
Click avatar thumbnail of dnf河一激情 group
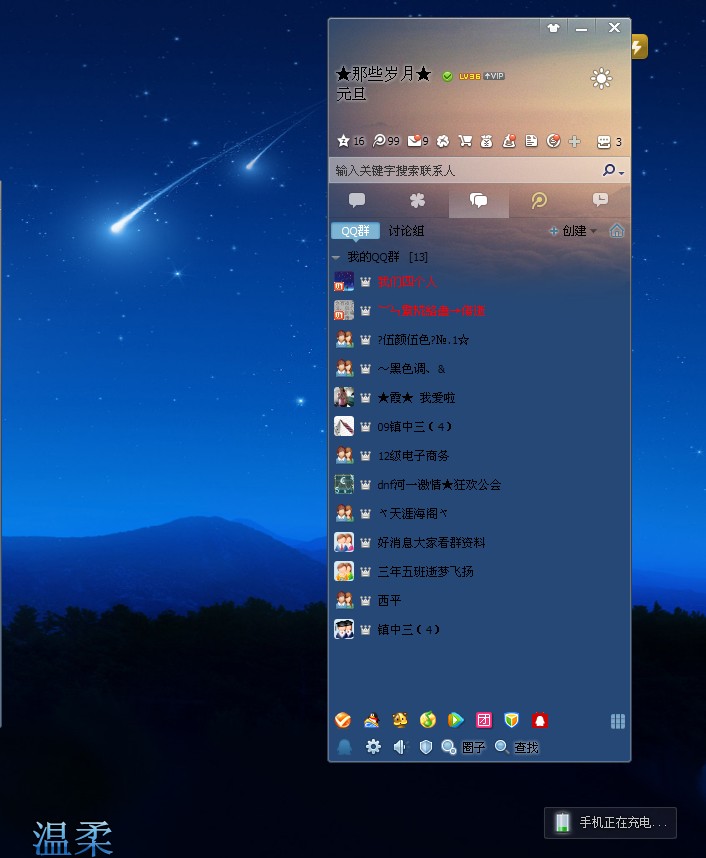(x=344, y=484)
